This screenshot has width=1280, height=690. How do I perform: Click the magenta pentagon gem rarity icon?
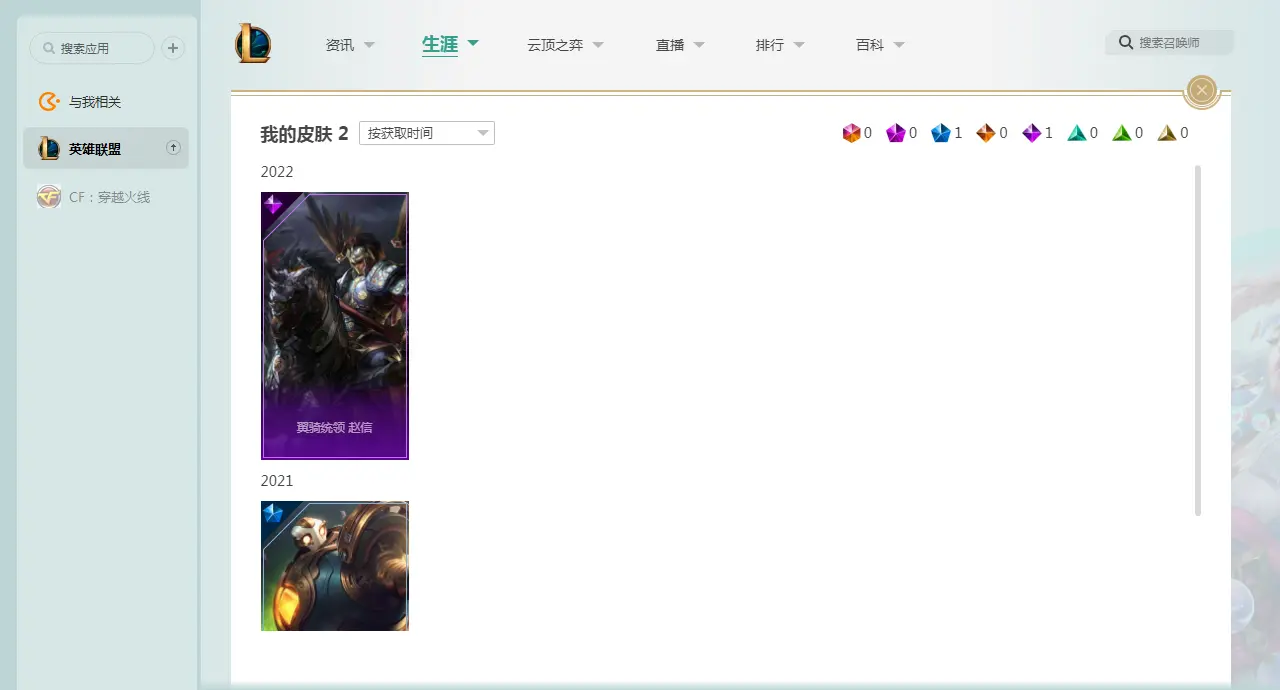click(x=895, y=133)
